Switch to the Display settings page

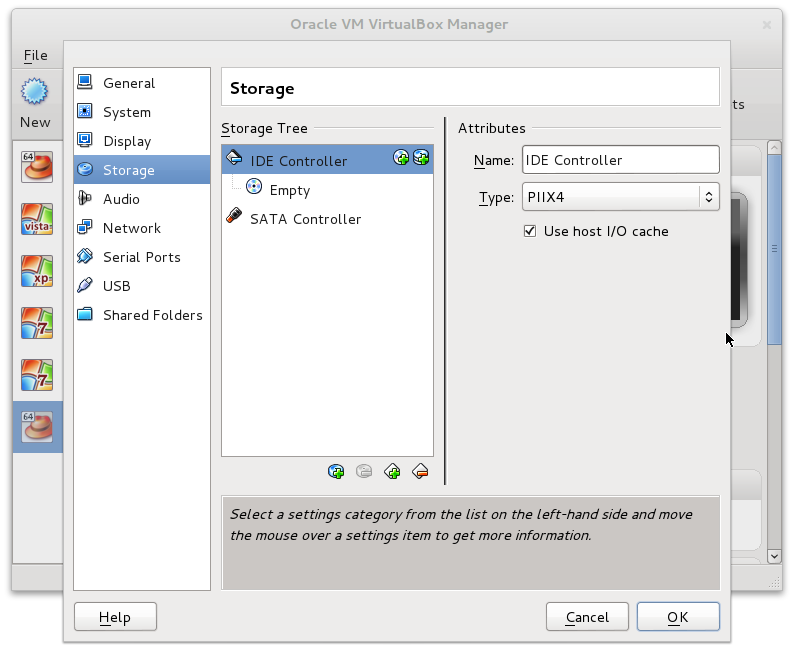[127, 141]
